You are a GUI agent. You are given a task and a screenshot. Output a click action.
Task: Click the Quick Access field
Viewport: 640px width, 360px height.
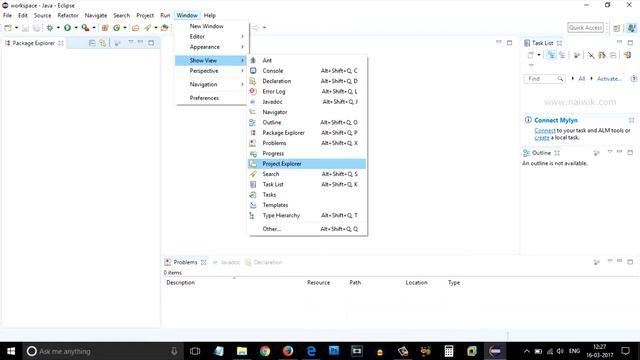pyautogui.click(x=585, y=28)
